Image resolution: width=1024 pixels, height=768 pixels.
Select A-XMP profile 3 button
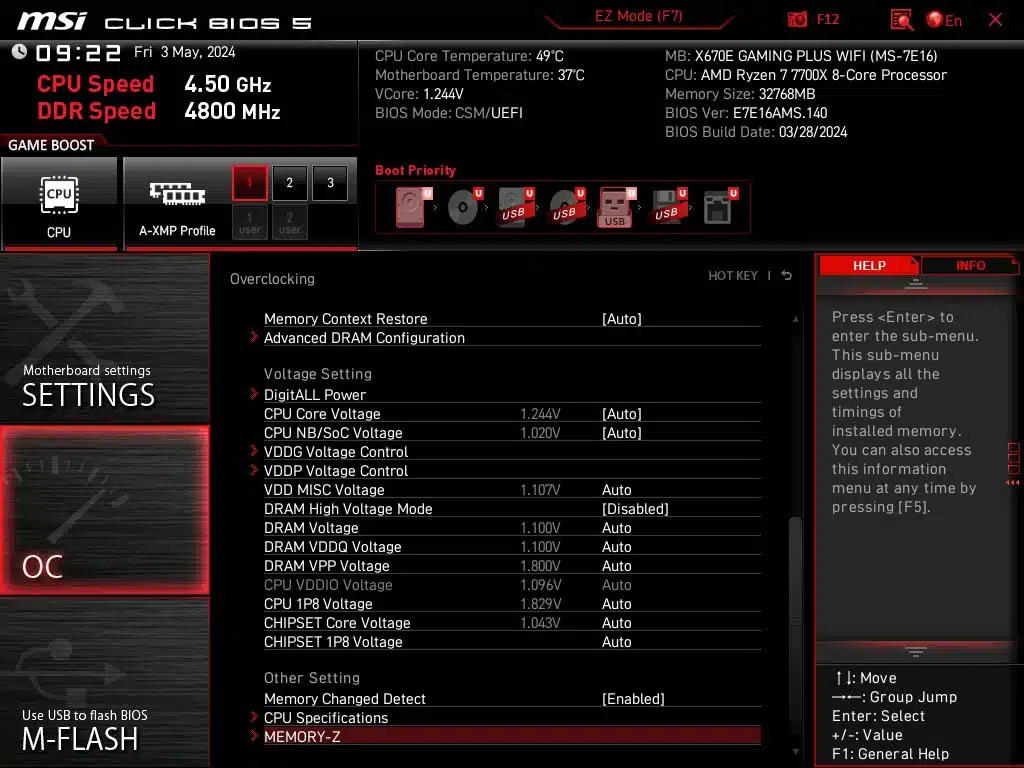(330, 183)
